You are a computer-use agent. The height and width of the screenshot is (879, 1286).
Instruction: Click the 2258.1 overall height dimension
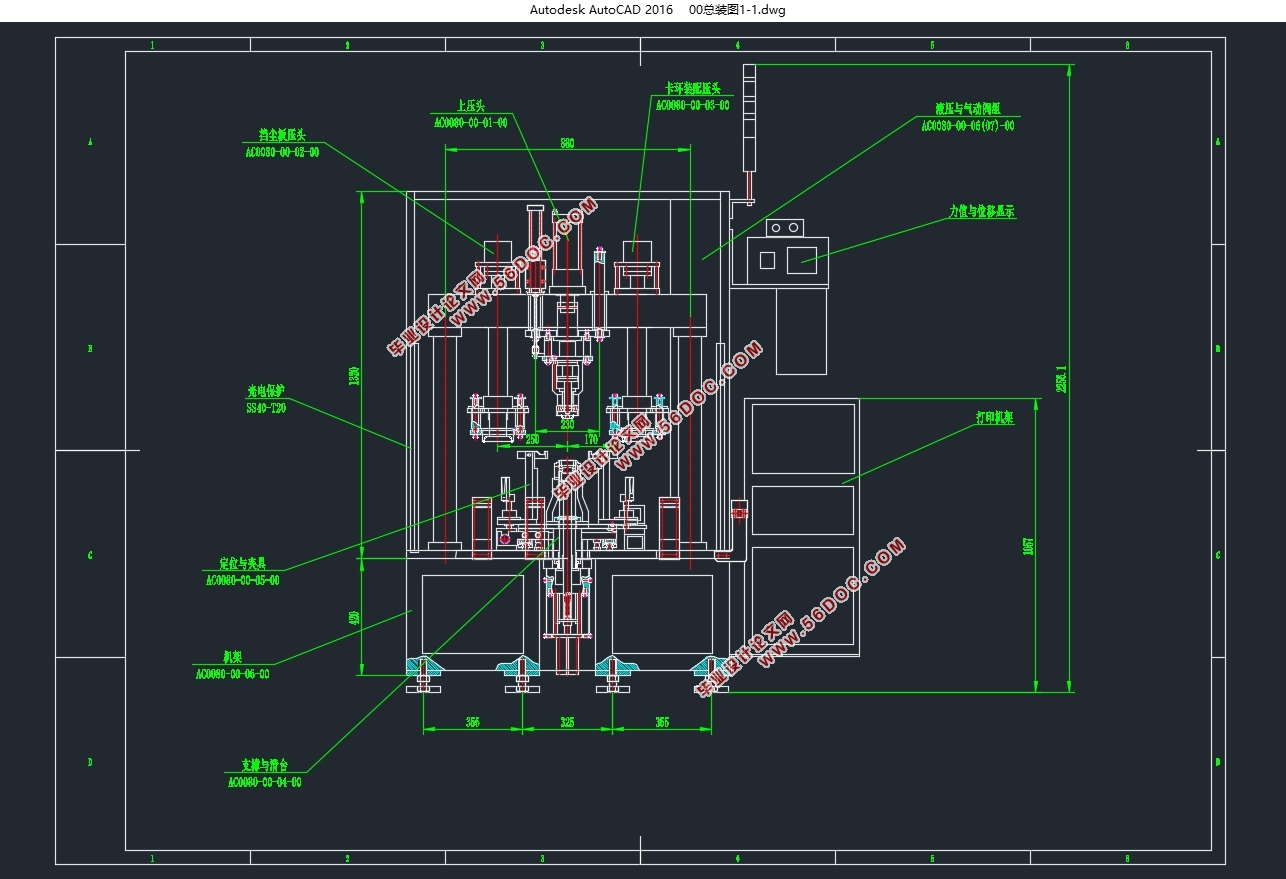click(1062, 379)
